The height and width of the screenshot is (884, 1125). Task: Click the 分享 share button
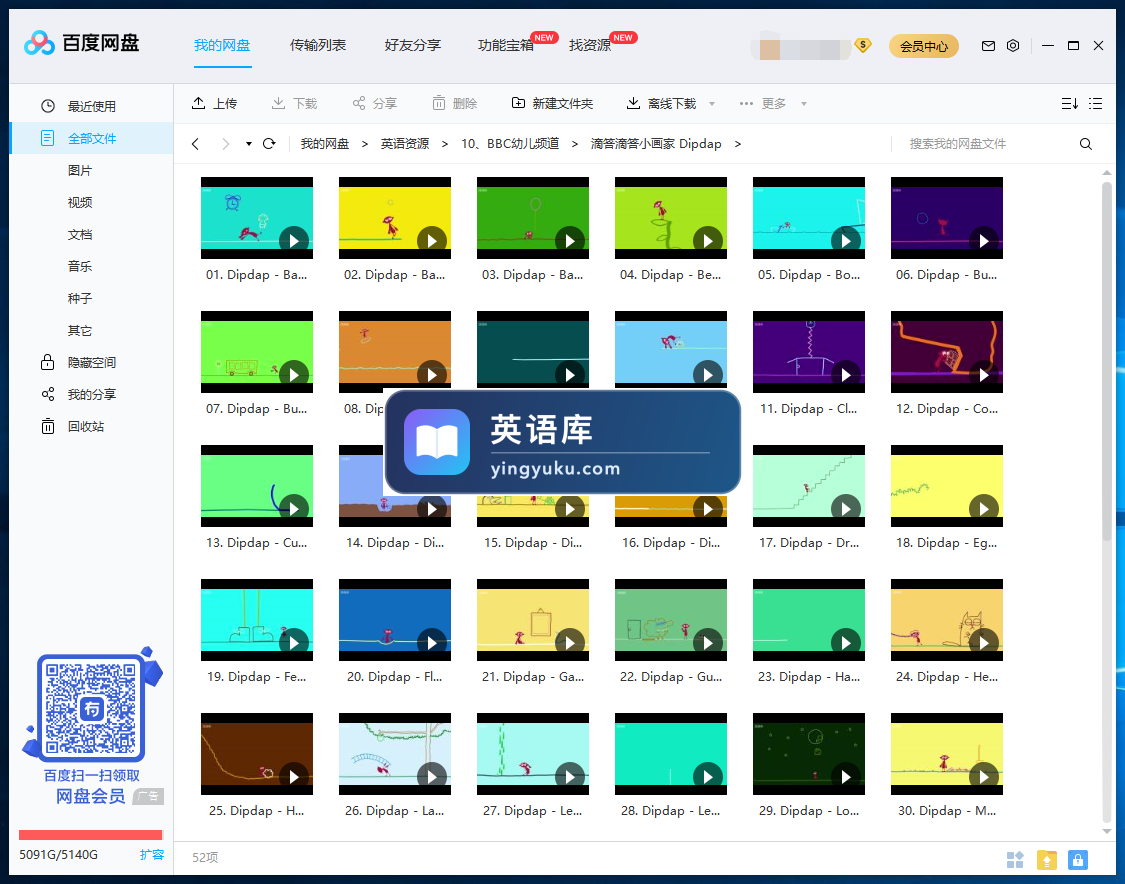click(x=375, y=103)
